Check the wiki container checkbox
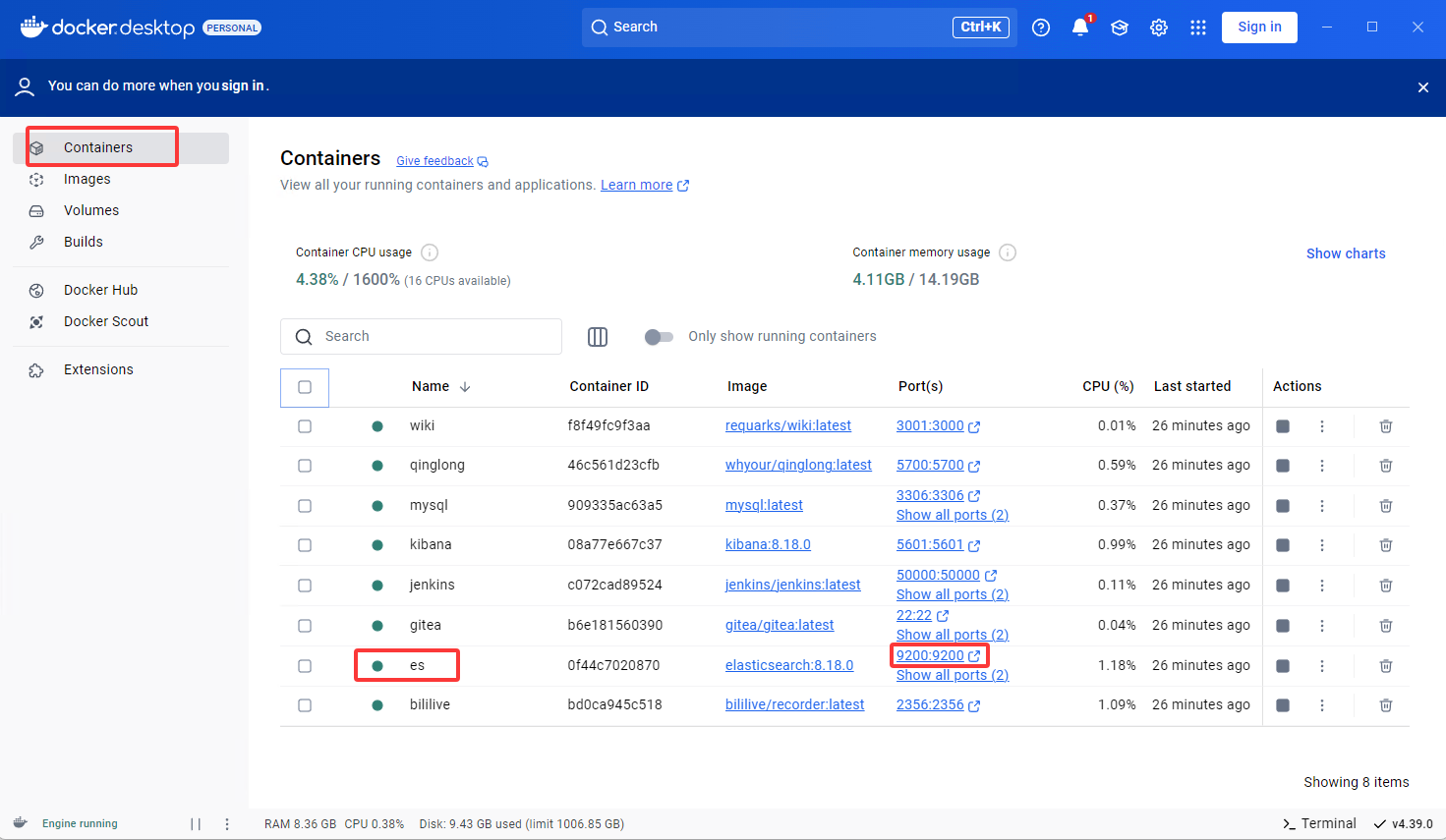This screenshot has width=1446, height=840. pos(305,426)
